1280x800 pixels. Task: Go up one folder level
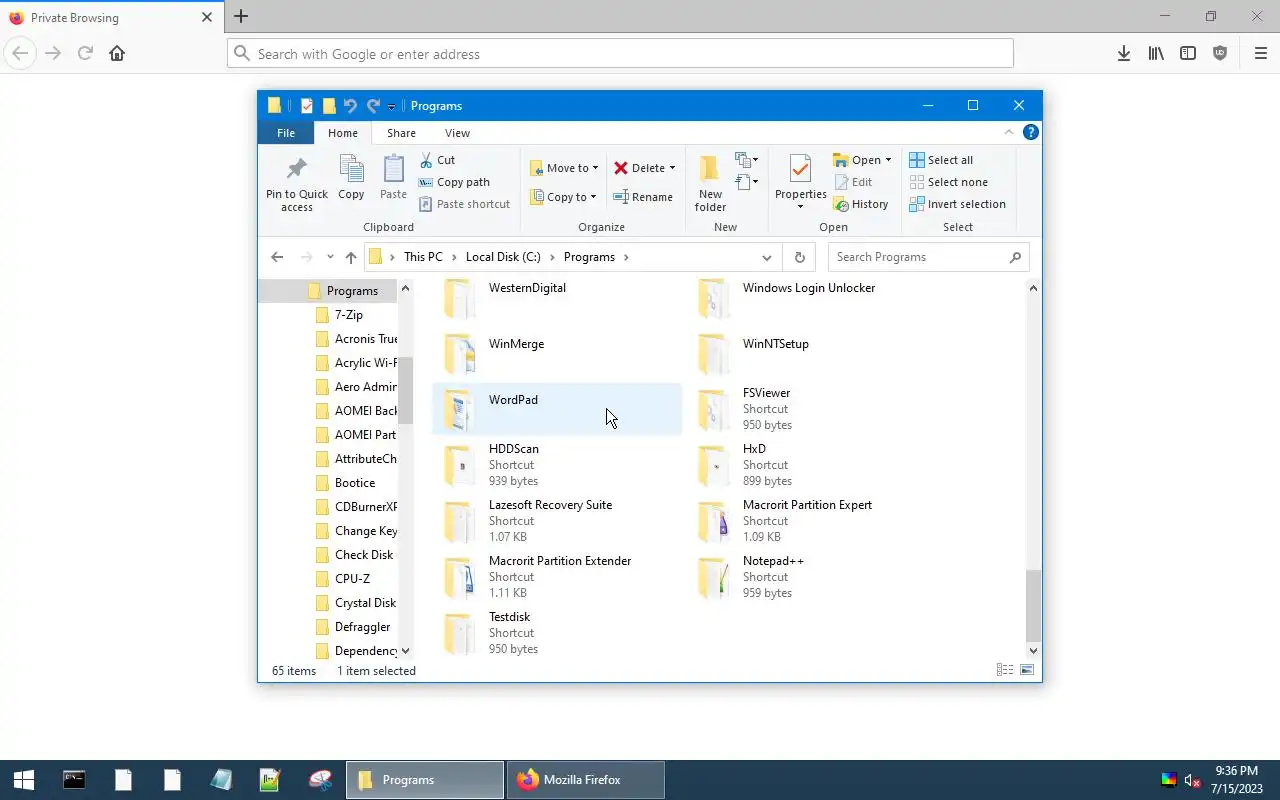351,257
